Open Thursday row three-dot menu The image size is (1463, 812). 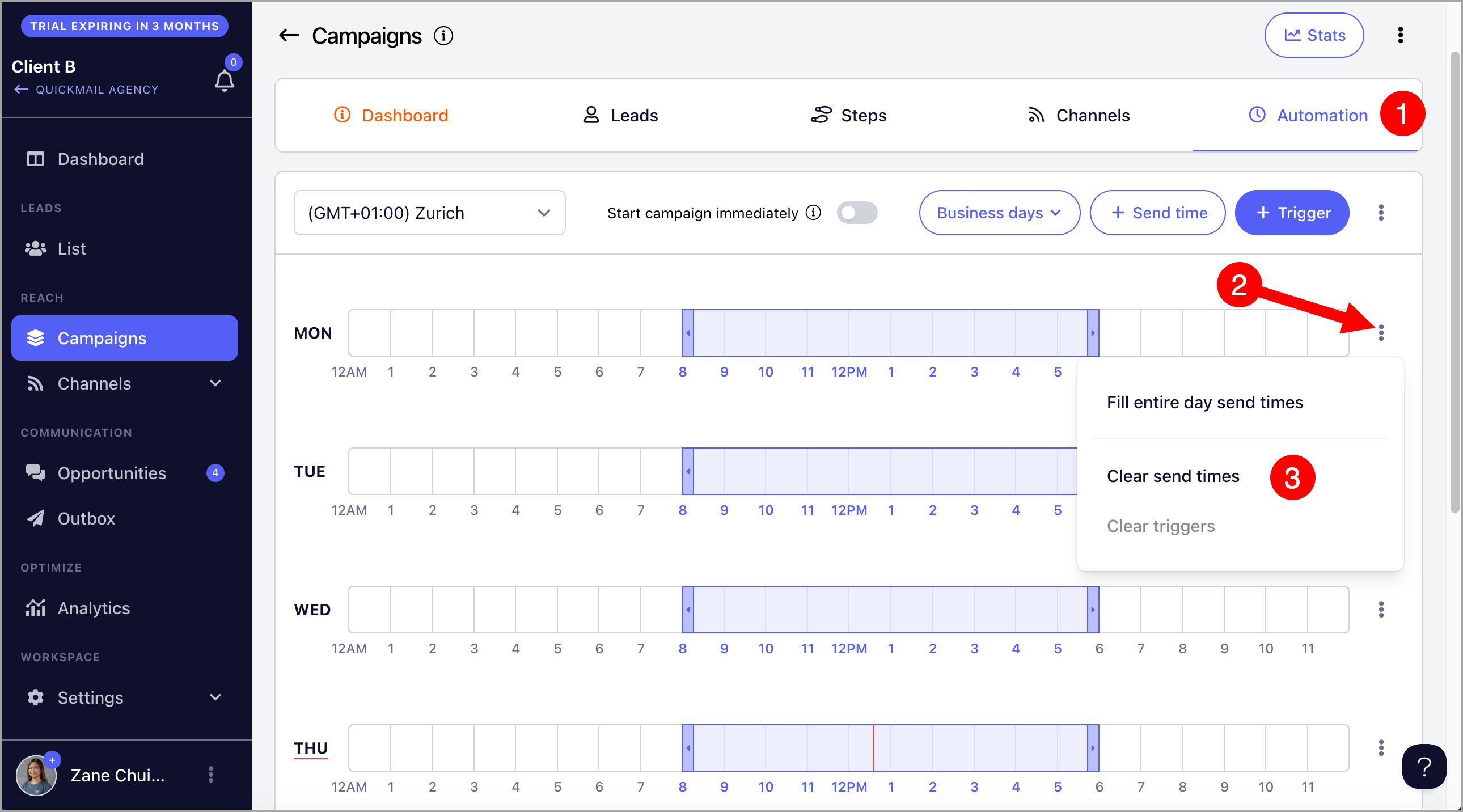tap(1381, 748)
